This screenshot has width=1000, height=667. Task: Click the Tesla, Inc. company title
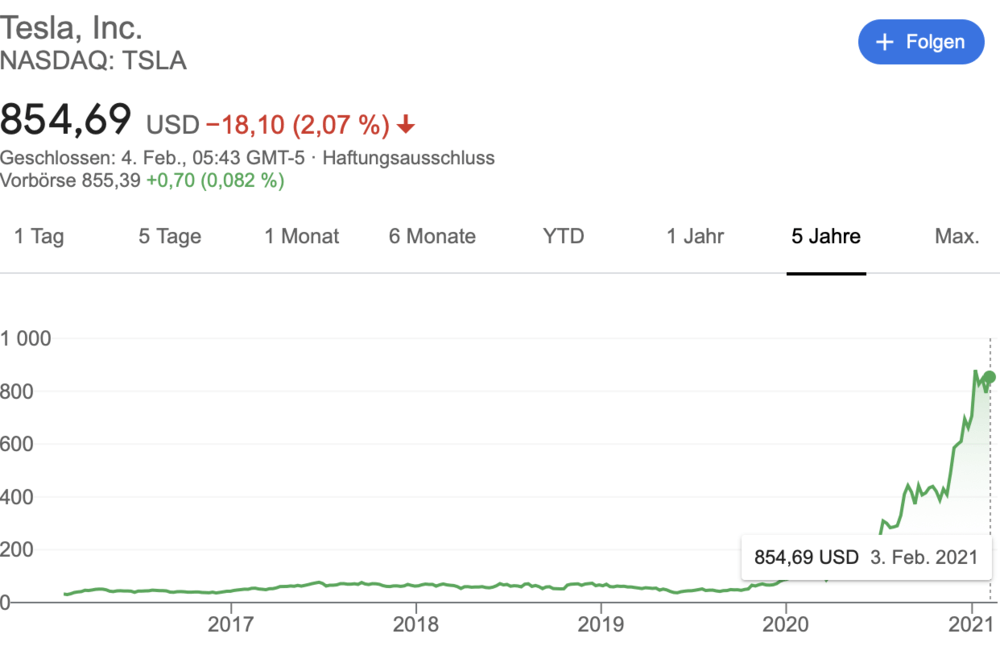pos(71,27)
